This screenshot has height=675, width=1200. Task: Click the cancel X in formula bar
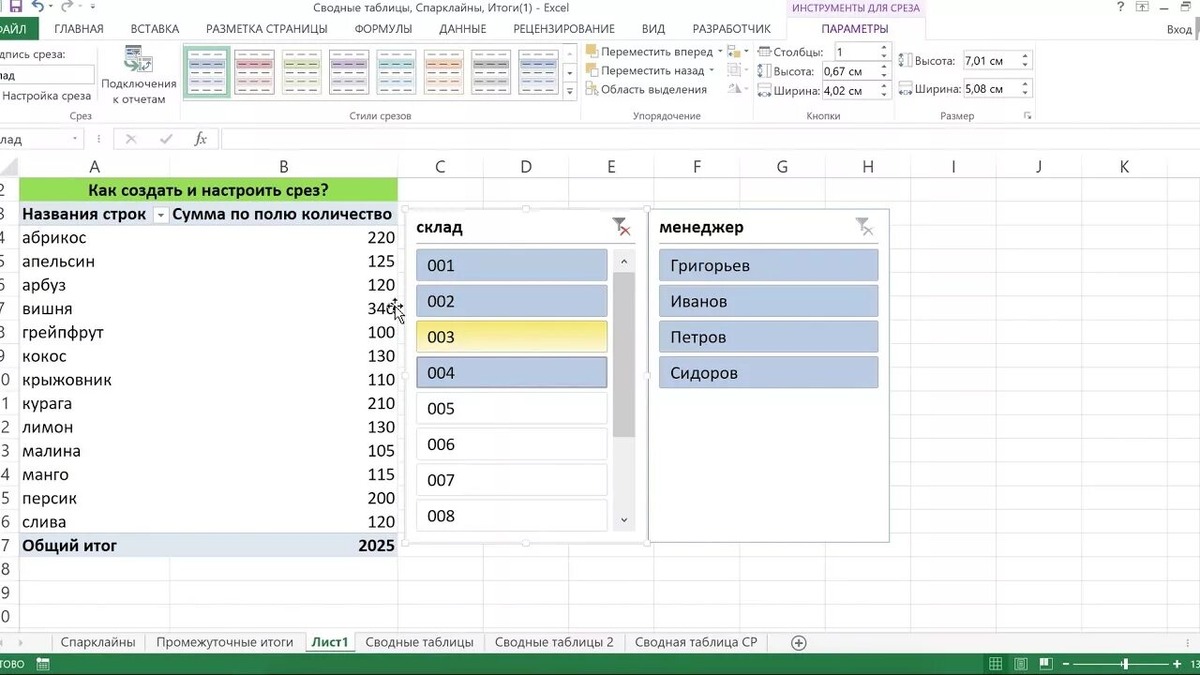point(131,139)
